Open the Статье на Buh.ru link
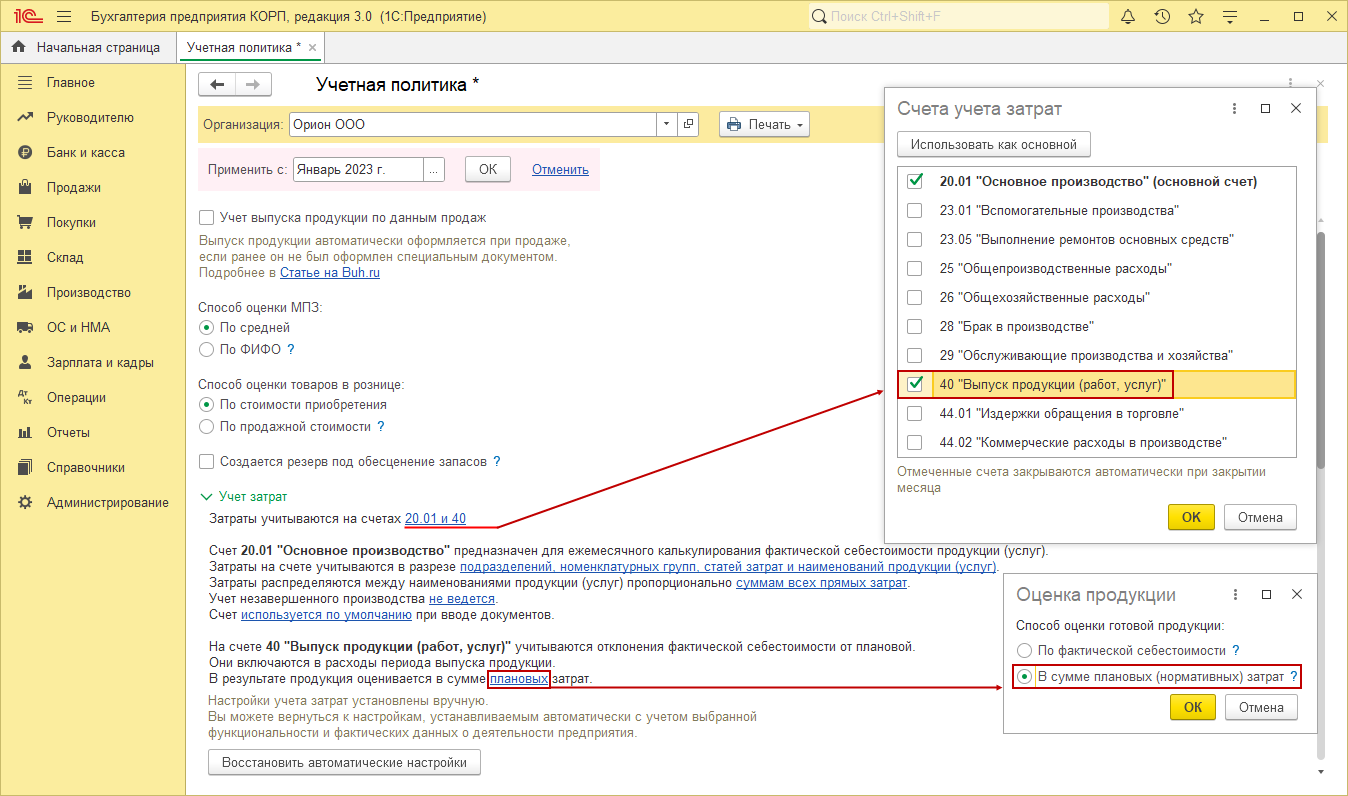The image size is (1348, 796). (330, 273)
